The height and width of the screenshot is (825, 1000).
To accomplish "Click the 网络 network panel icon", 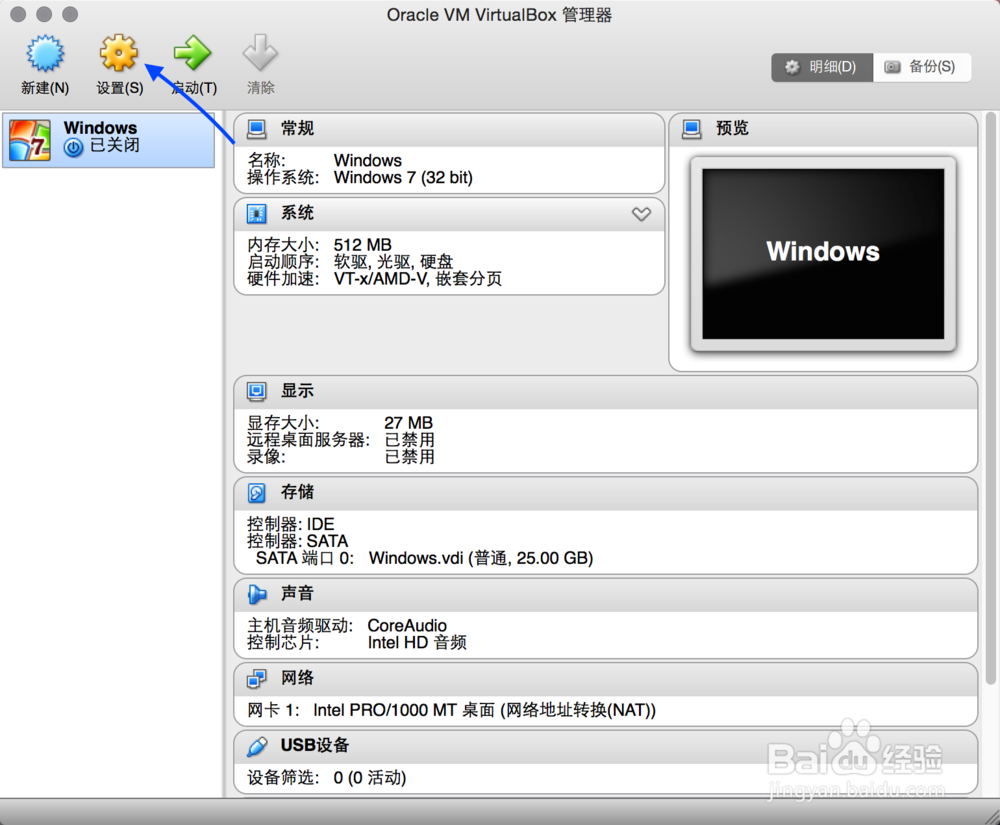I will pos(256,678).
